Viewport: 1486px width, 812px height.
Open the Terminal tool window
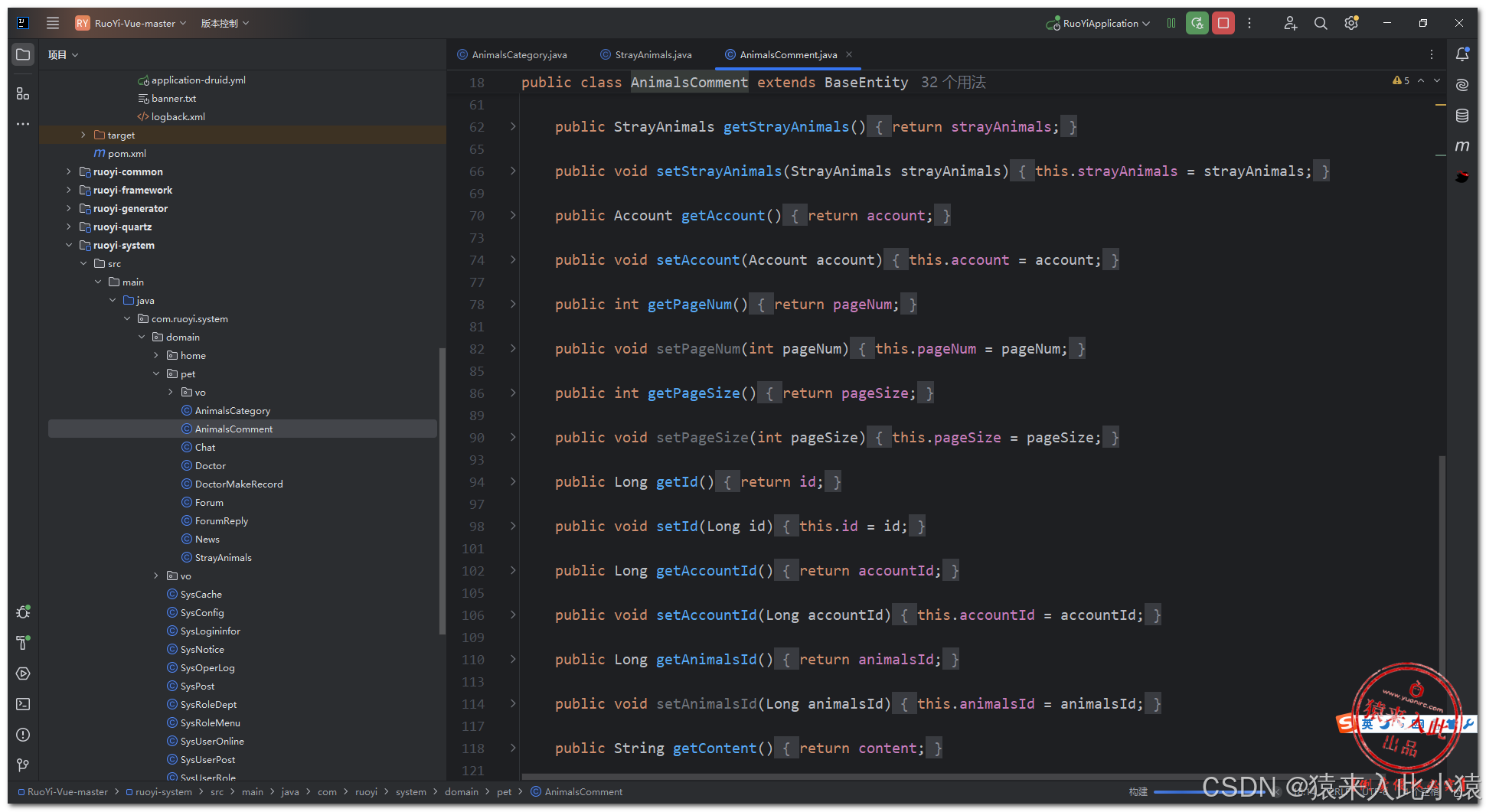click(23, 704)
